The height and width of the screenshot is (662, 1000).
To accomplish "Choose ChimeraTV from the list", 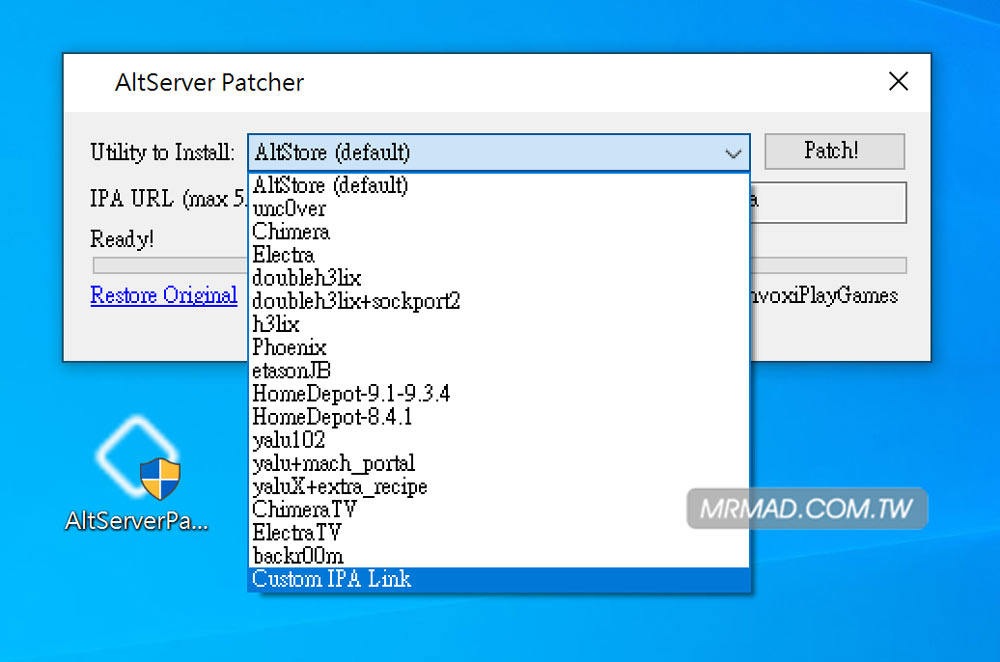I will point(499,509).
